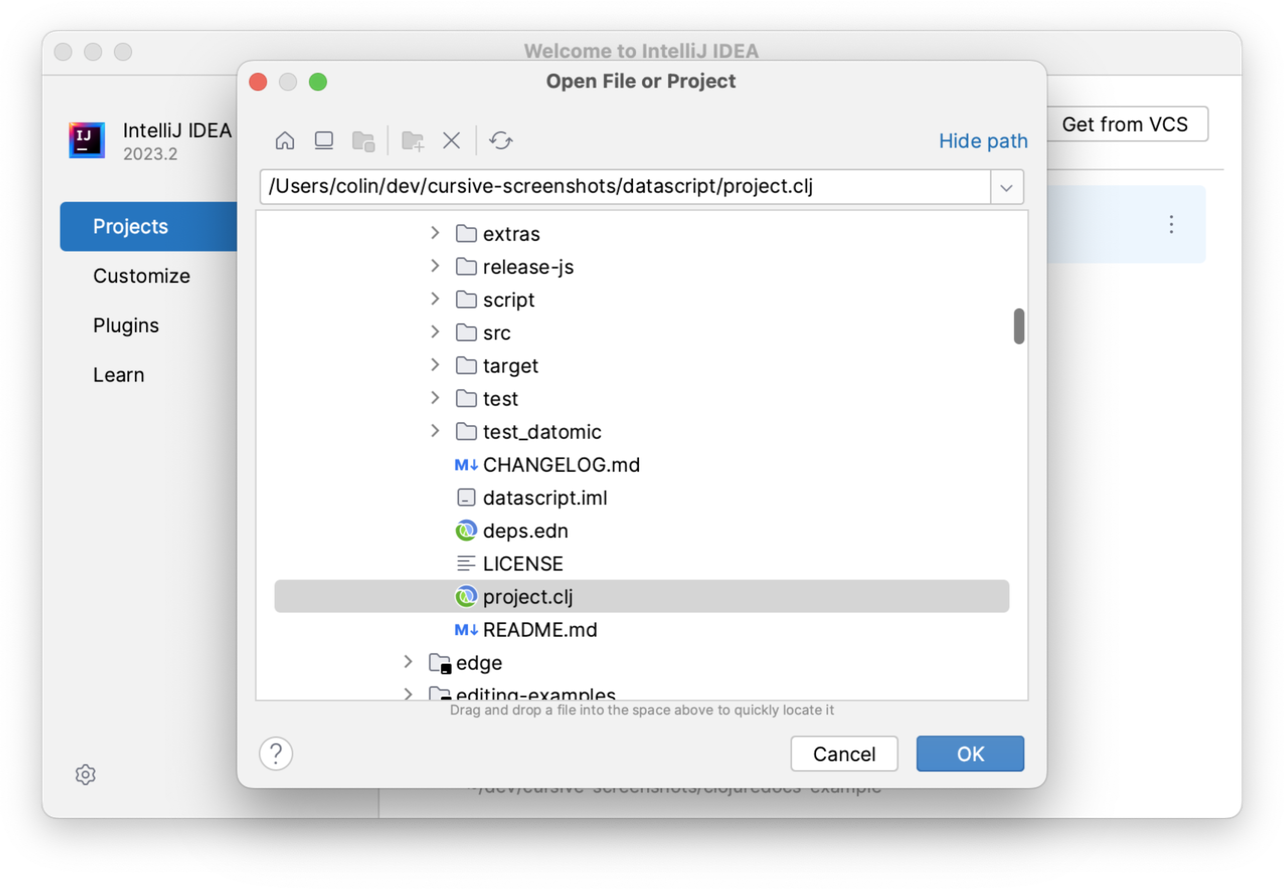This screenshot has width=1284, height=889.
Task: Click the IntelliJ IDEA logo icon
Action: [x=87, y=140]
